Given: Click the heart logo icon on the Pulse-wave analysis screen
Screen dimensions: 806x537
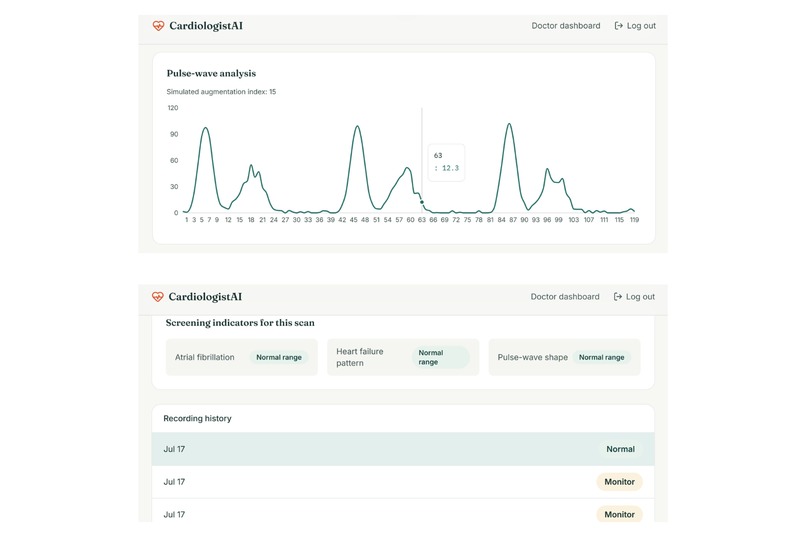Looking at the screenshot, I should click(158, 26).
